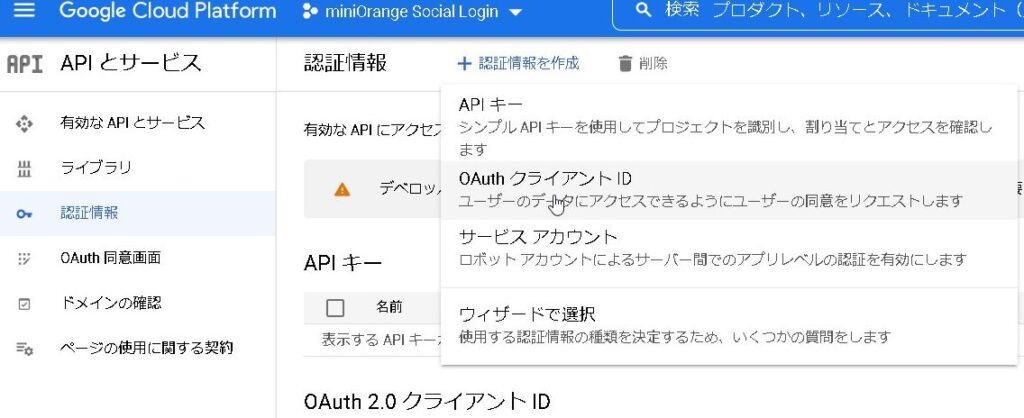Toggle the select-all checkbox in API キー table
The image size is (1024, 418).
click(x=335, y=307)
